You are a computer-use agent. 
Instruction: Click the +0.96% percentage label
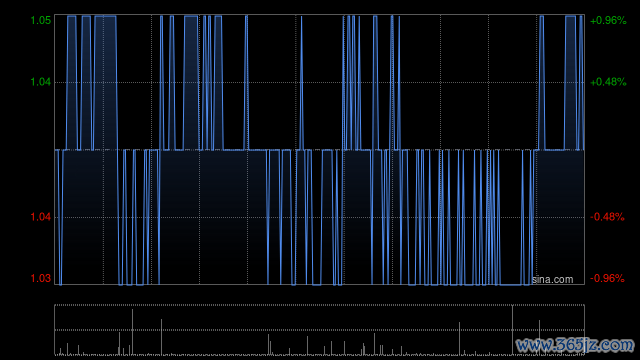tap(608, 20)
